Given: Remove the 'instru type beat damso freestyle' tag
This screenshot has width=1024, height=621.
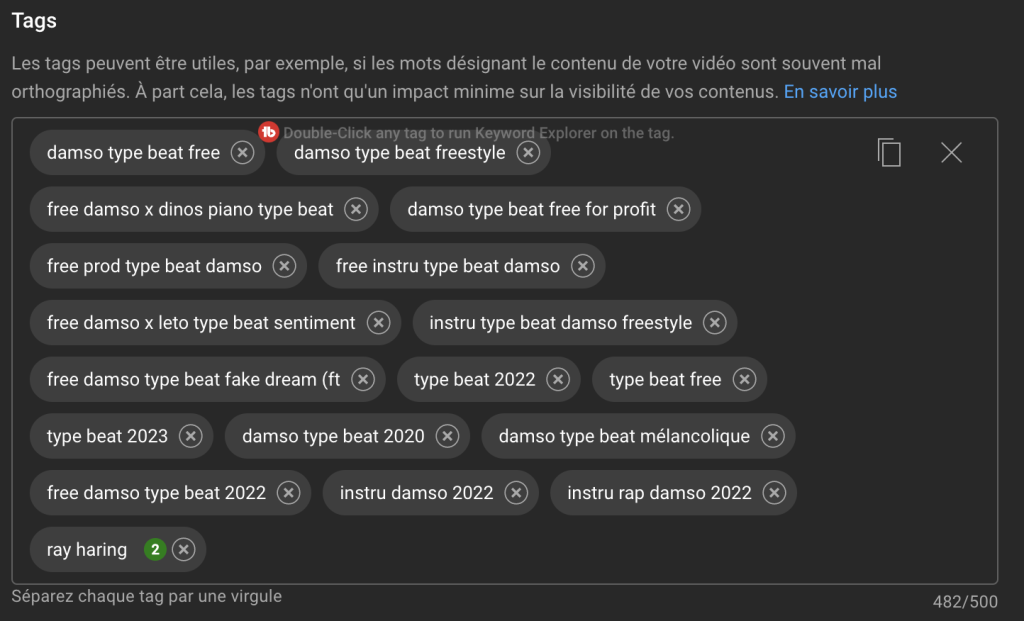Looking at the screenshot, I should [x=714, y=323].
